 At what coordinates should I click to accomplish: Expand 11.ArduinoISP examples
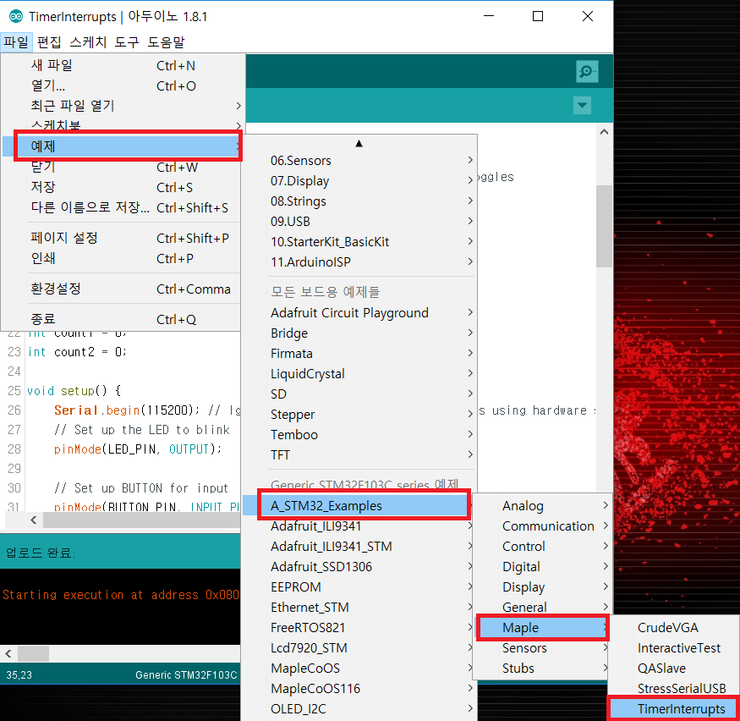359,262
